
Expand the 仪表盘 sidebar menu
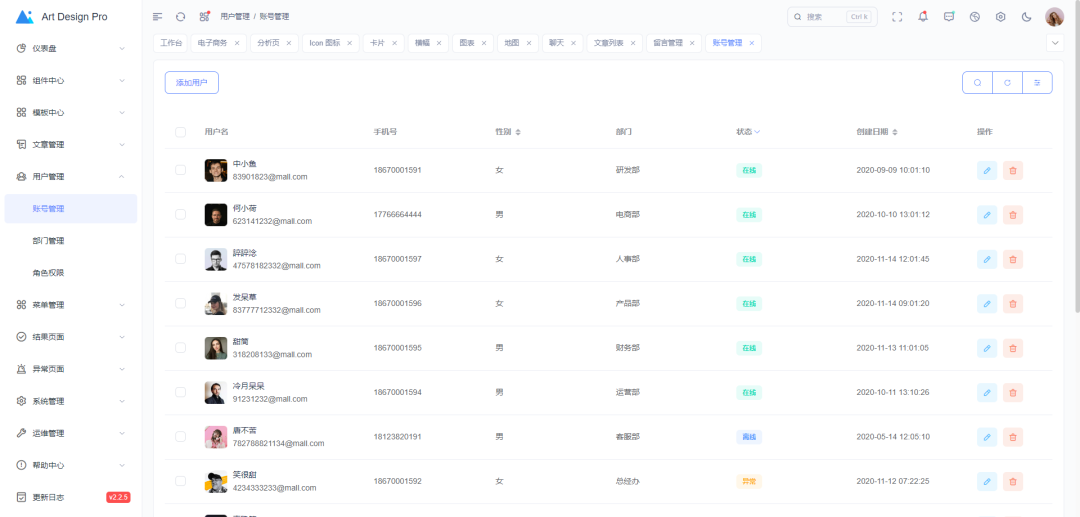[x=70, y=48]
